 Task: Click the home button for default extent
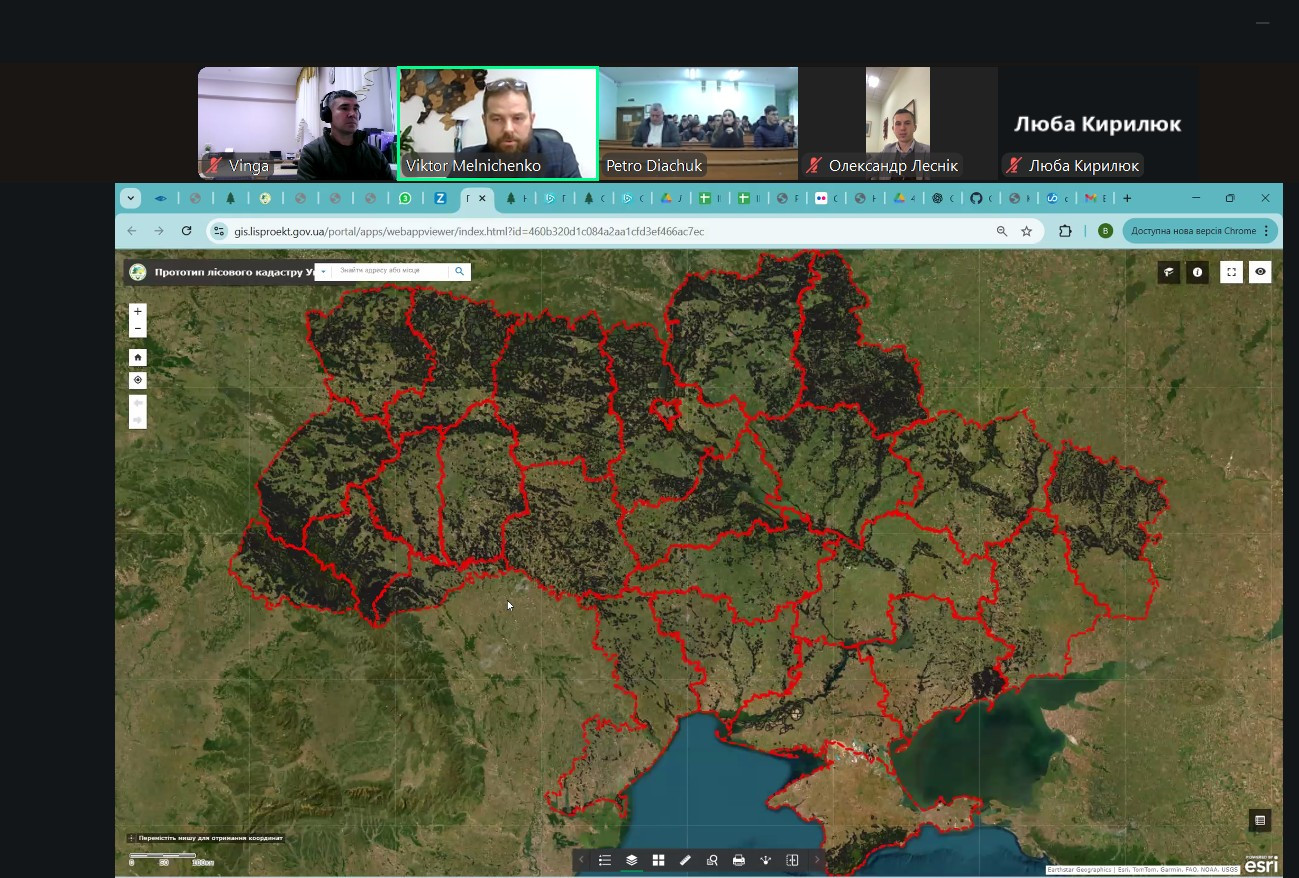click(x=138, y=357)
